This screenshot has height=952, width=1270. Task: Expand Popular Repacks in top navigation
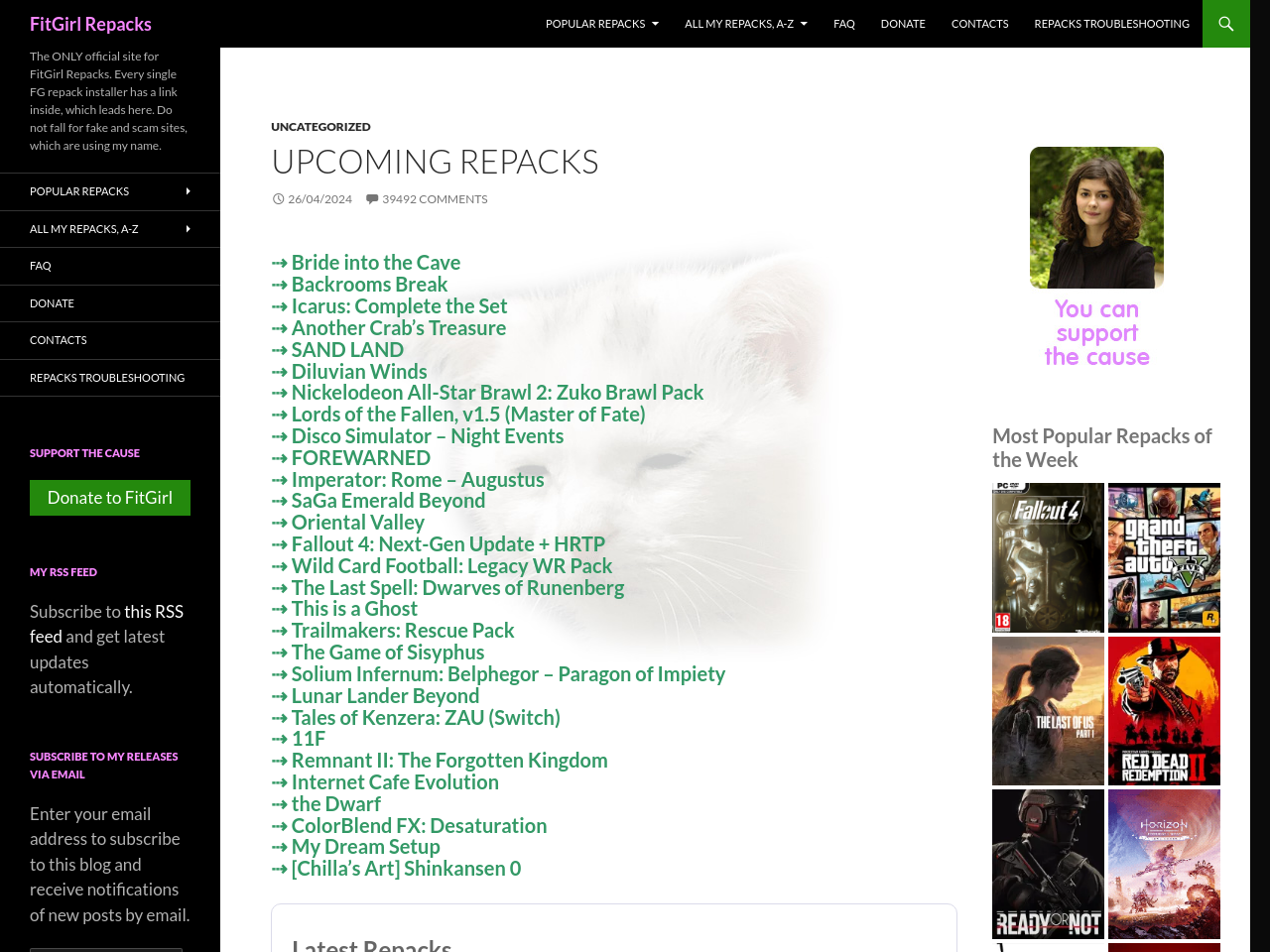(601, 24)
